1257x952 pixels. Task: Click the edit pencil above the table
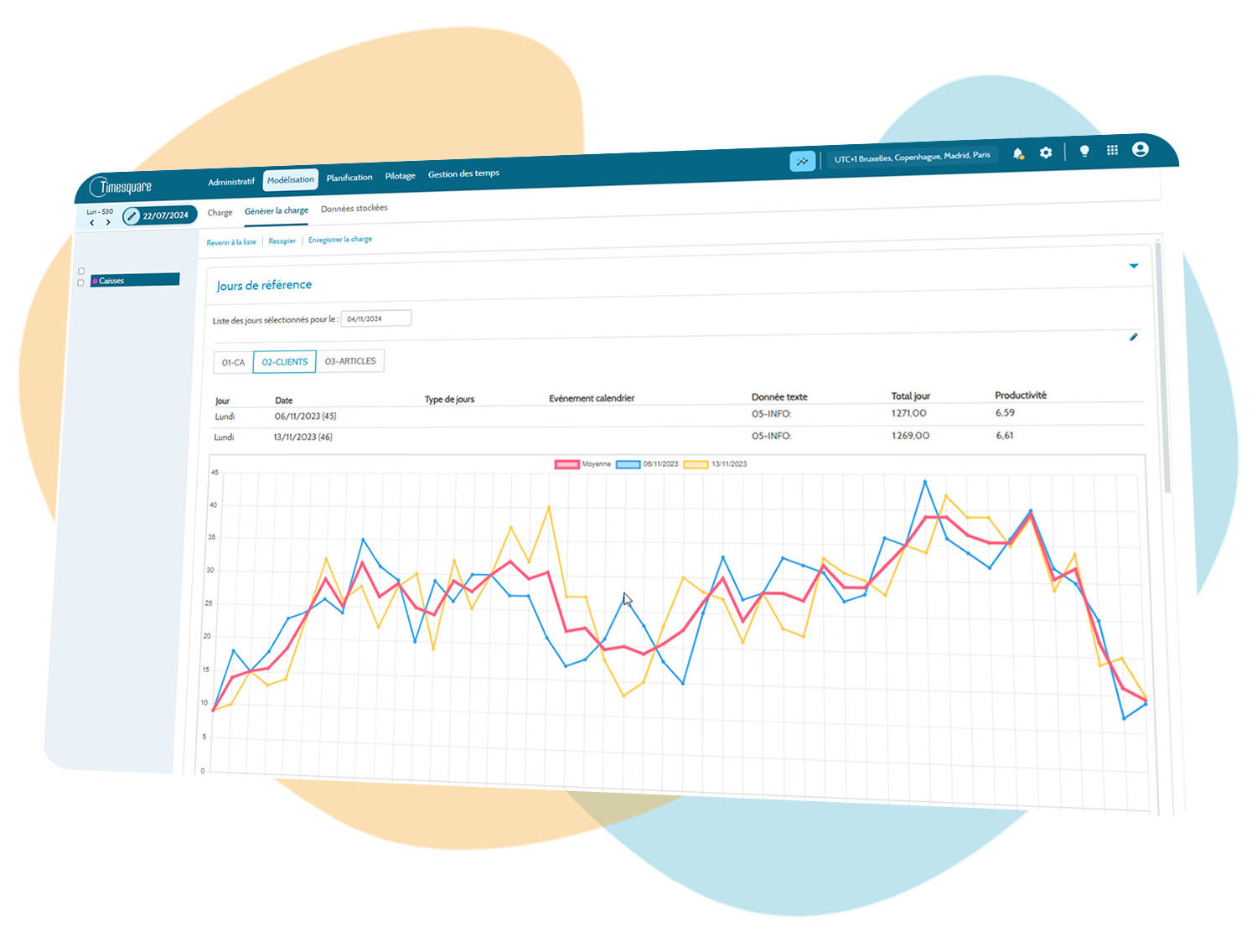(1134, 337)
